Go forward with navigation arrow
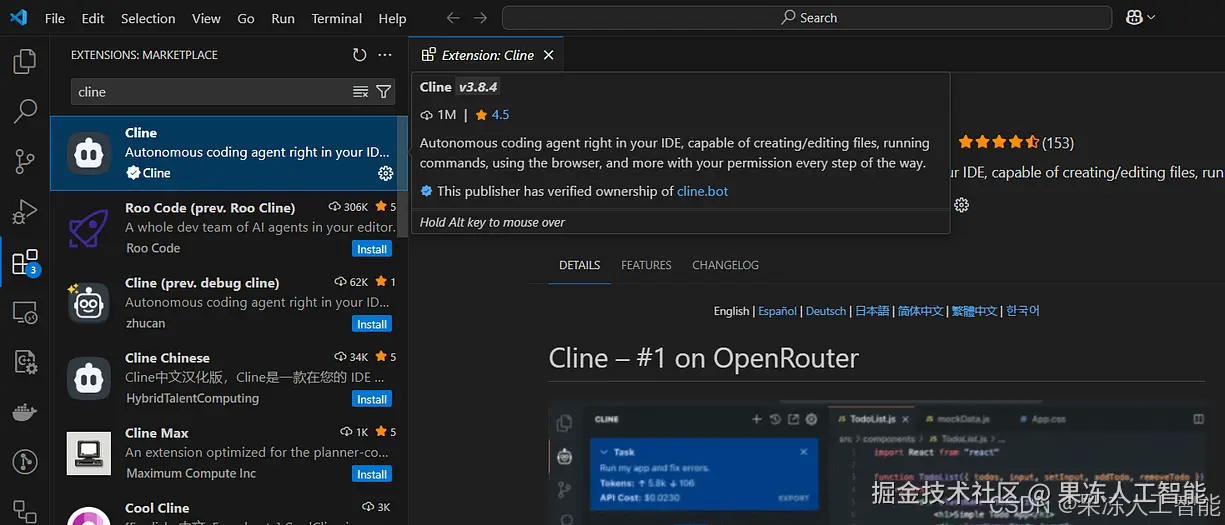Screen dimensions: 1225x525 (x=480, y=18)
